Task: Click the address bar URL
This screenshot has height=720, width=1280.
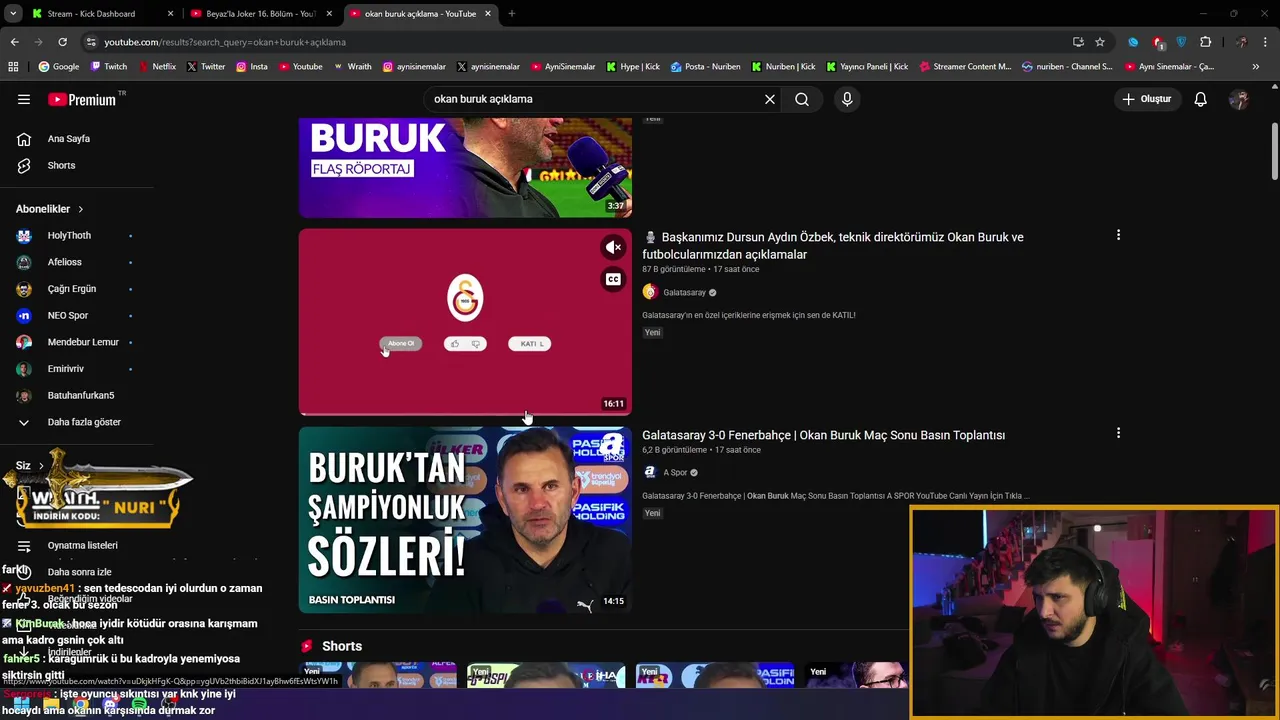Action: (x=225, y=42)
